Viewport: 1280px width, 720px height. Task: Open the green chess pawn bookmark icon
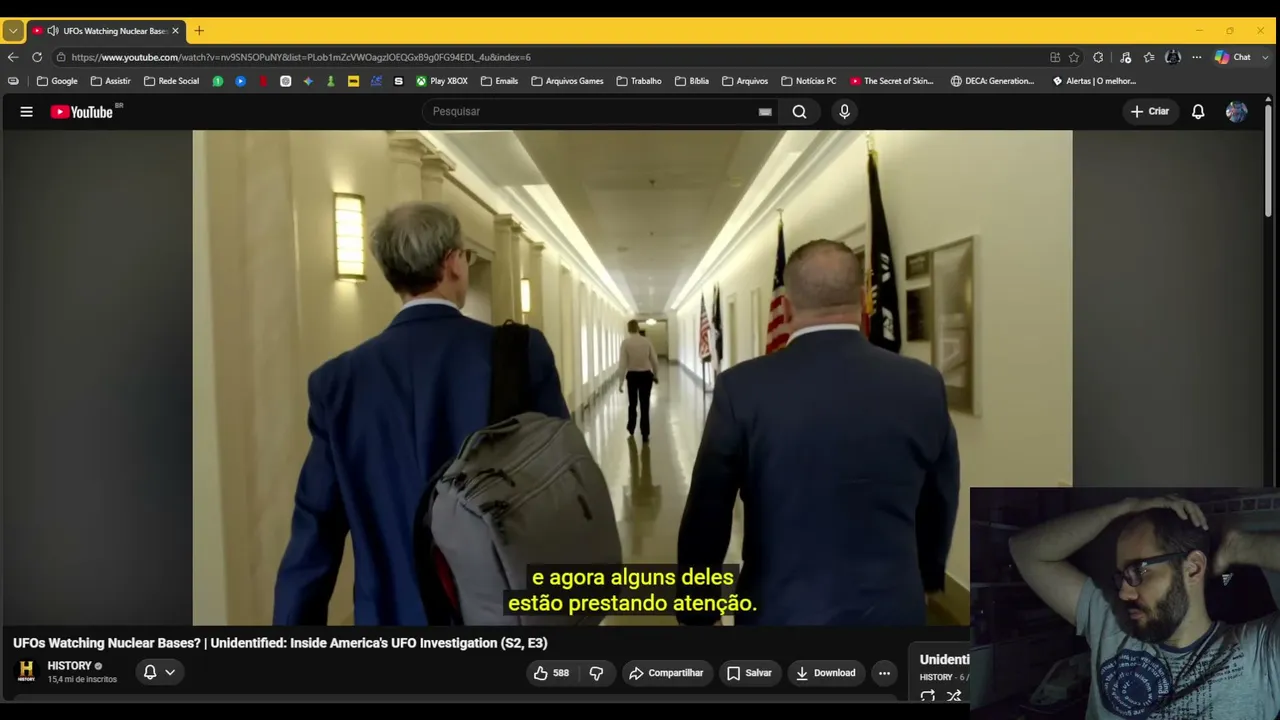click(330, 81)
